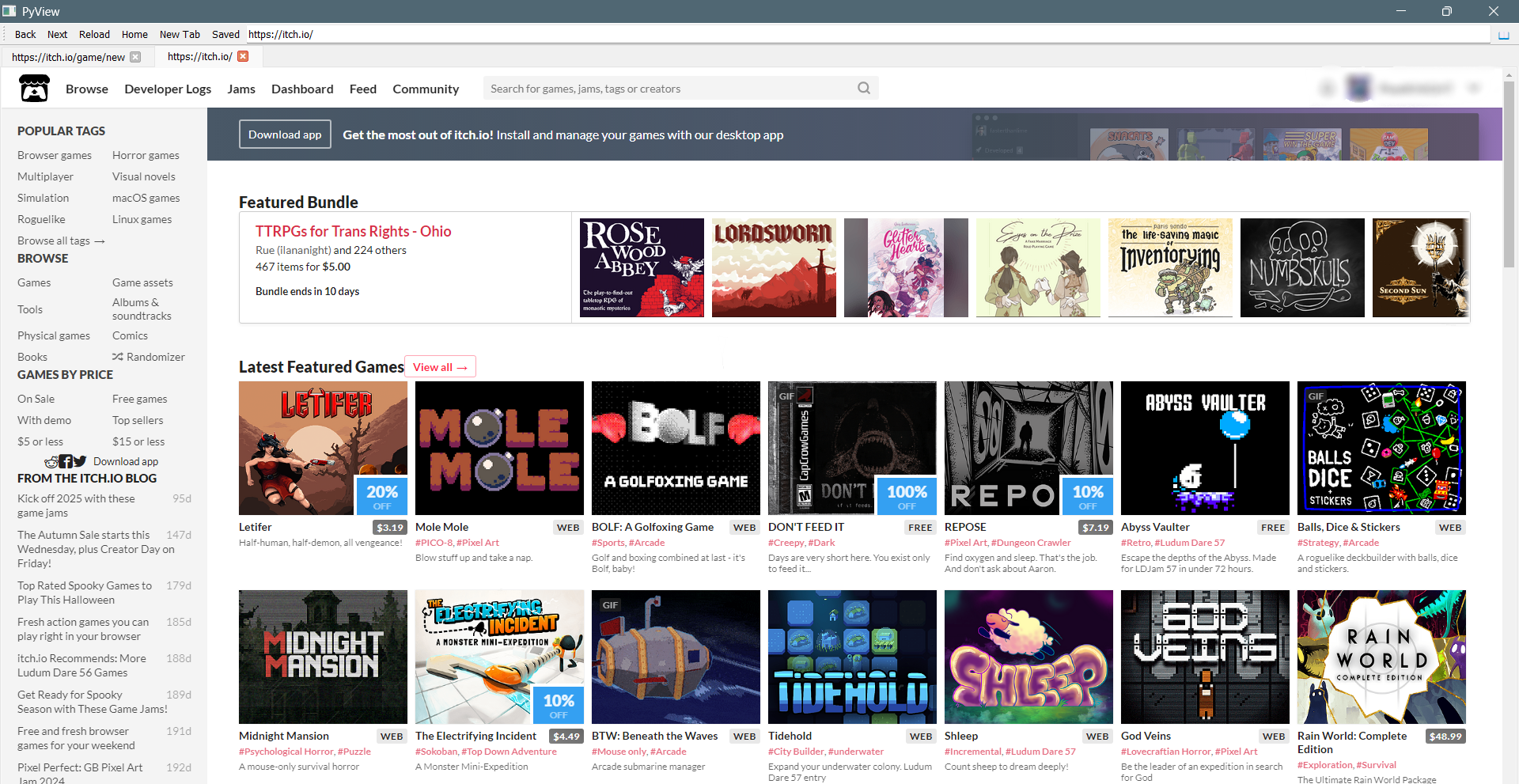Open TTRPGs for Trans Rights - Ohio bundle
This screenshot has width=1519, height=784.
click(x=353, y=231)
